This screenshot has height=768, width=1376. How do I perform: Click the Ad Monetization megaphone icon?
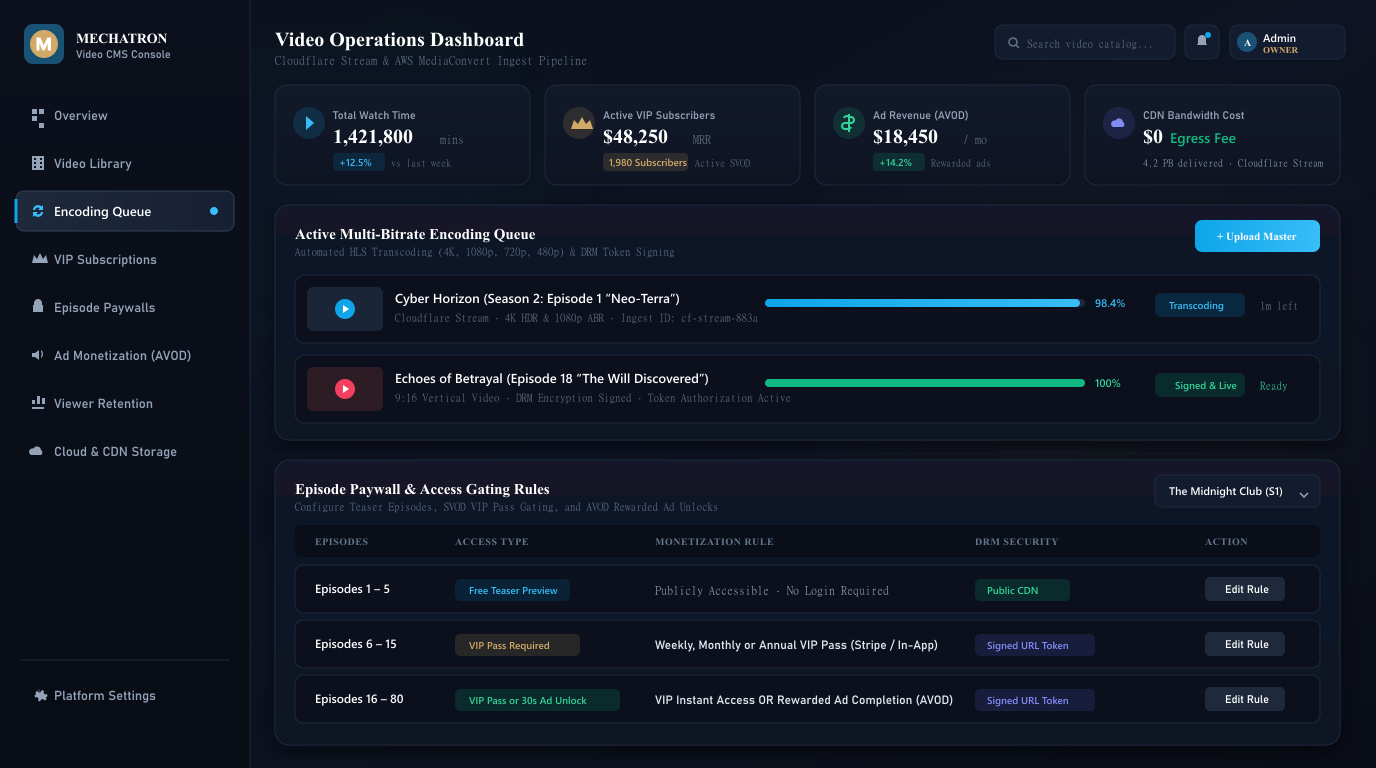38,355
